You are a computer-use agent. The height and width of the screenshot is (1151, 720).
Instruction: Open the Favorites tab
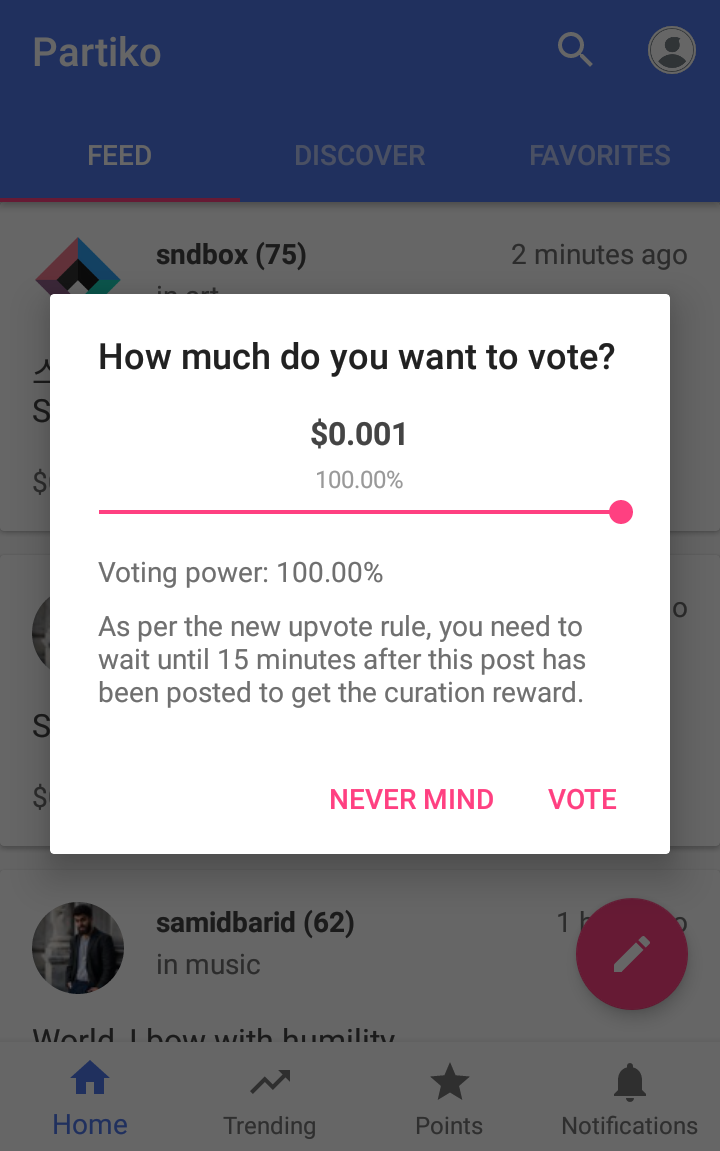click(600, 156)
